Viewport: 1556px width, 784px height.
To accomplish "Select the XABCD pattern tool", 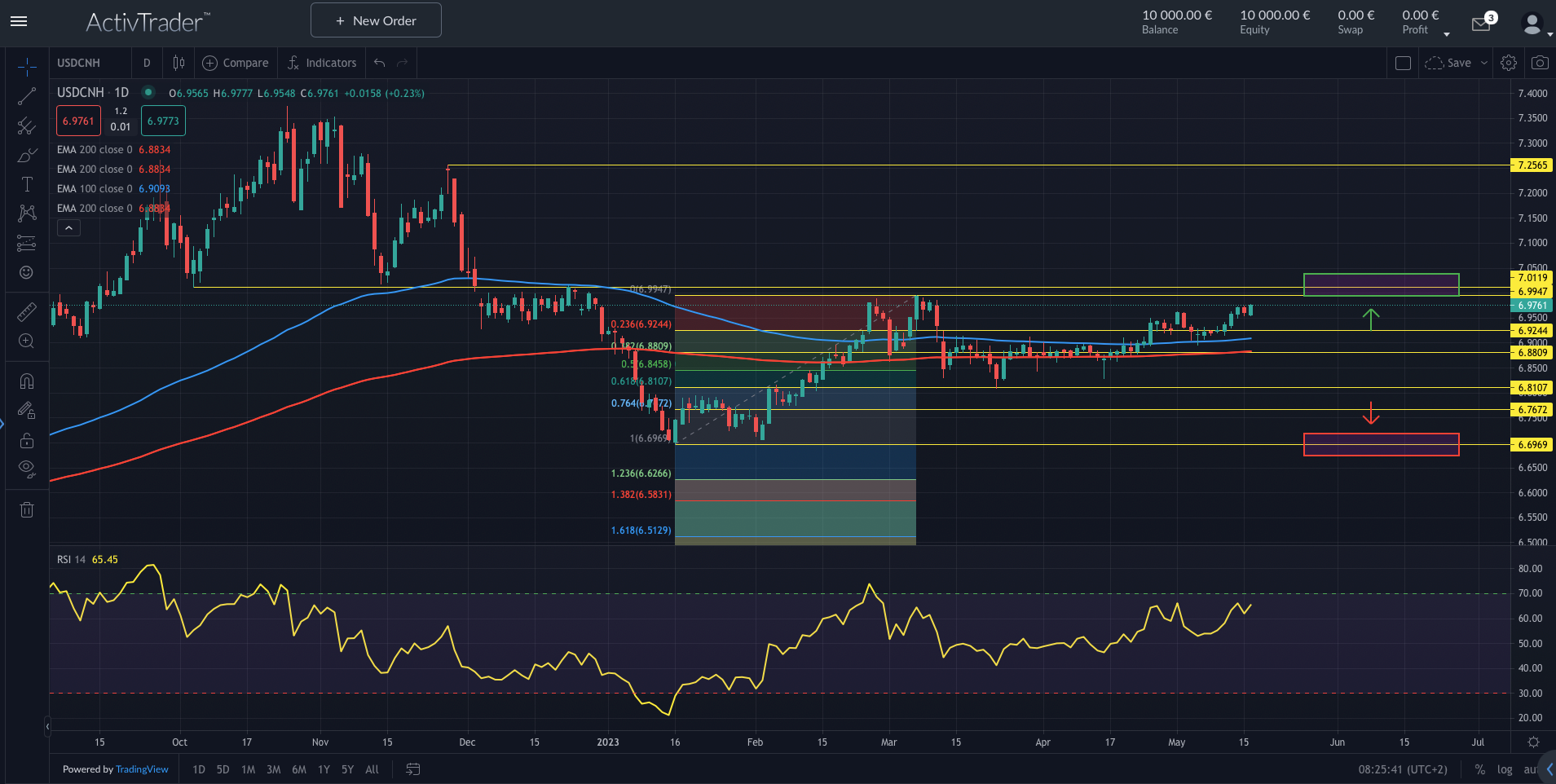I will click(x=27, y=213).
